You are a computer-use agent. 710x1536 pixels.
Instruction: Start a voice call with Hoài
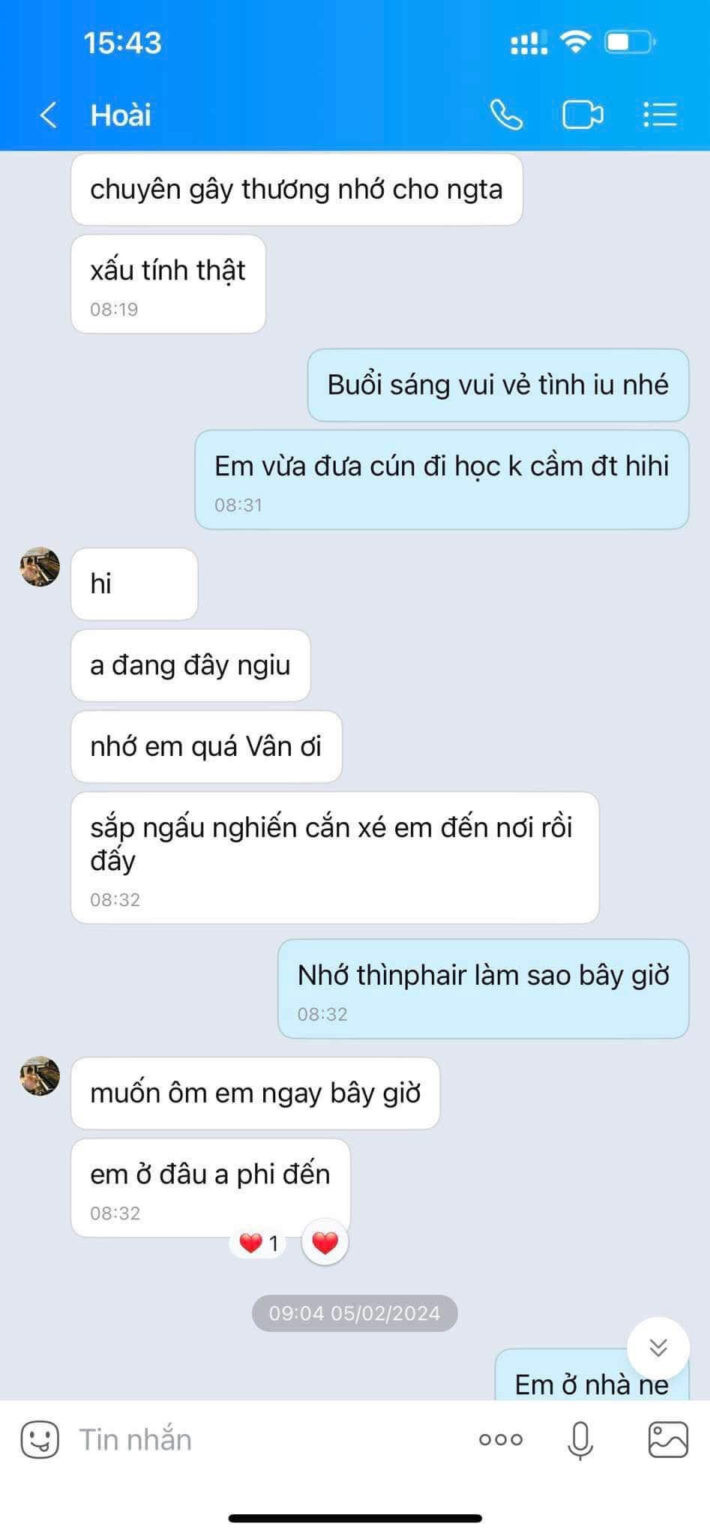click(506, 115)
